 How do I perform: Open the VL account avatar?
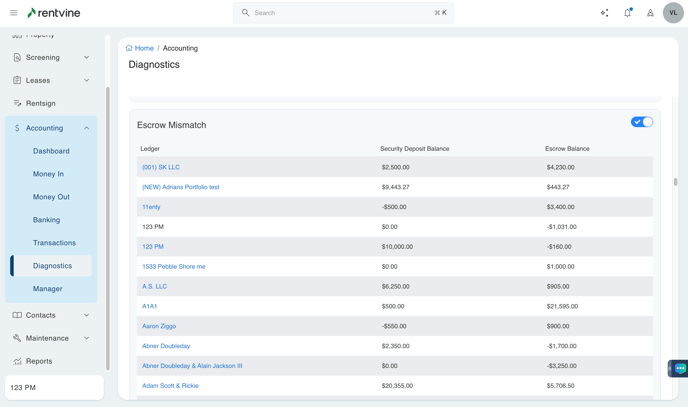point(673,13)
